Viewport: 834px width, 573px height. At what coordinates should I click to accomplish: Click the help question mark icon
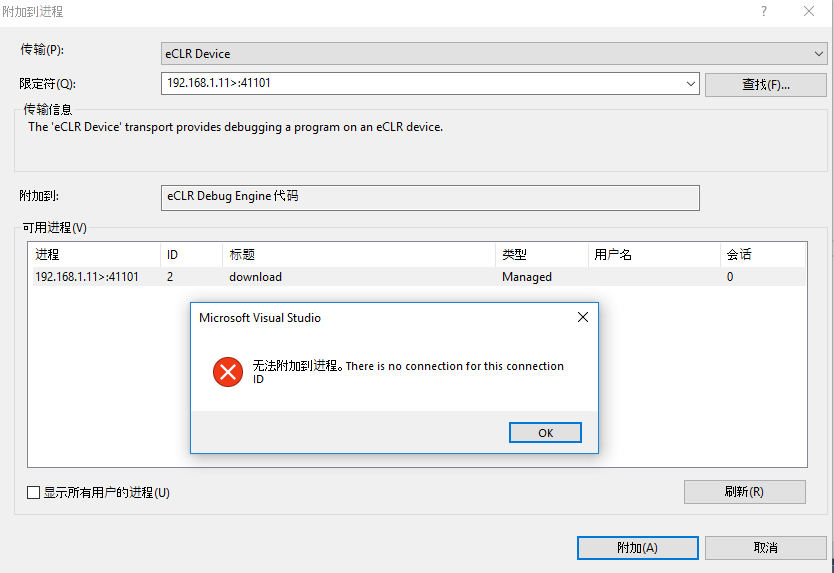tap(764, 11)
